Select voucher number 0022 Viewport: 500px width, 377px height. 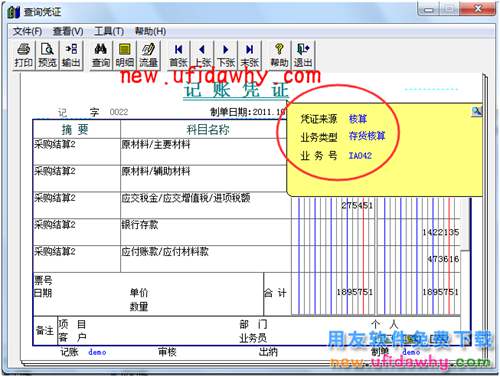(119, 112)
